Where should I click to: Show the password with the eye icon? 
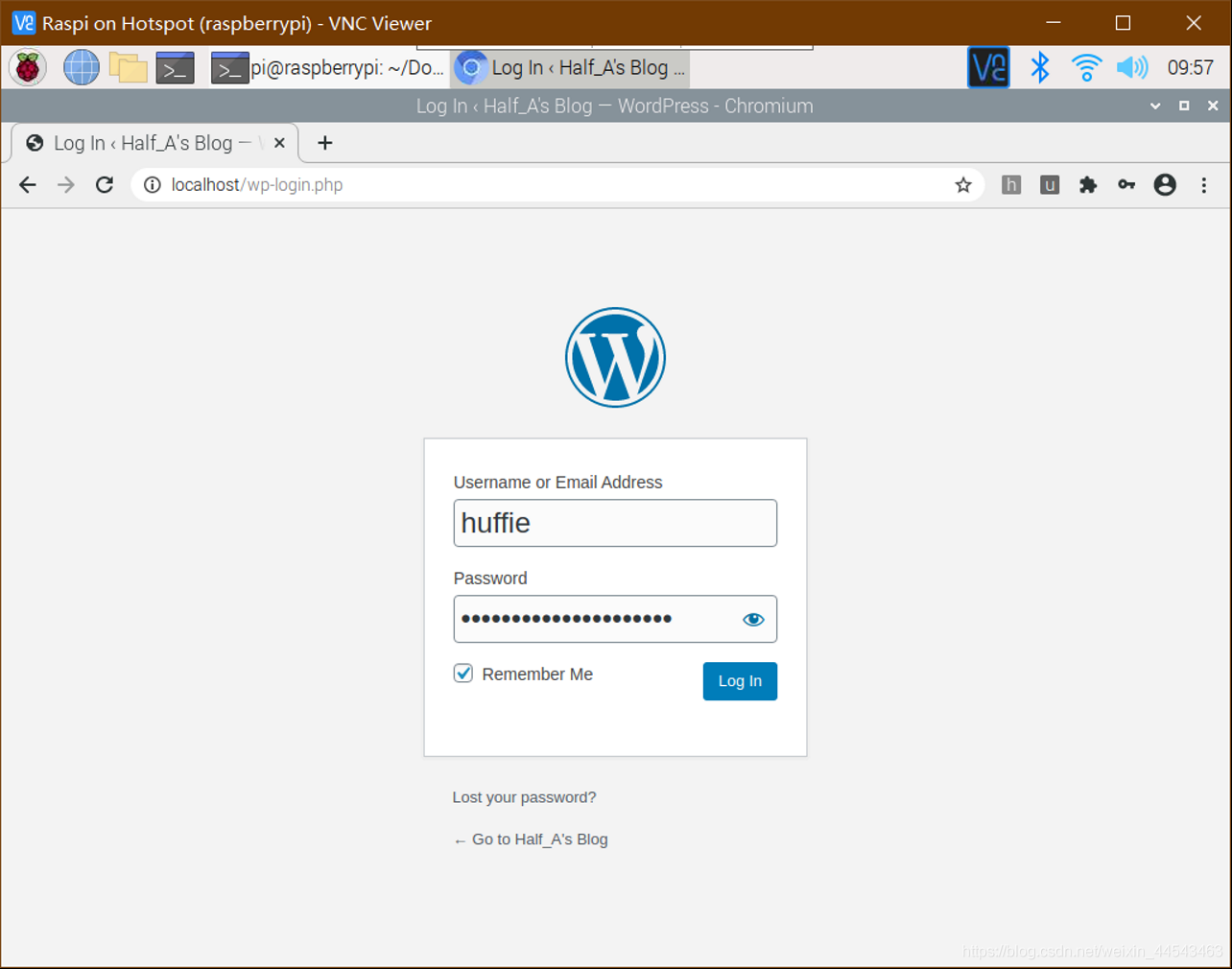point(753,620)
